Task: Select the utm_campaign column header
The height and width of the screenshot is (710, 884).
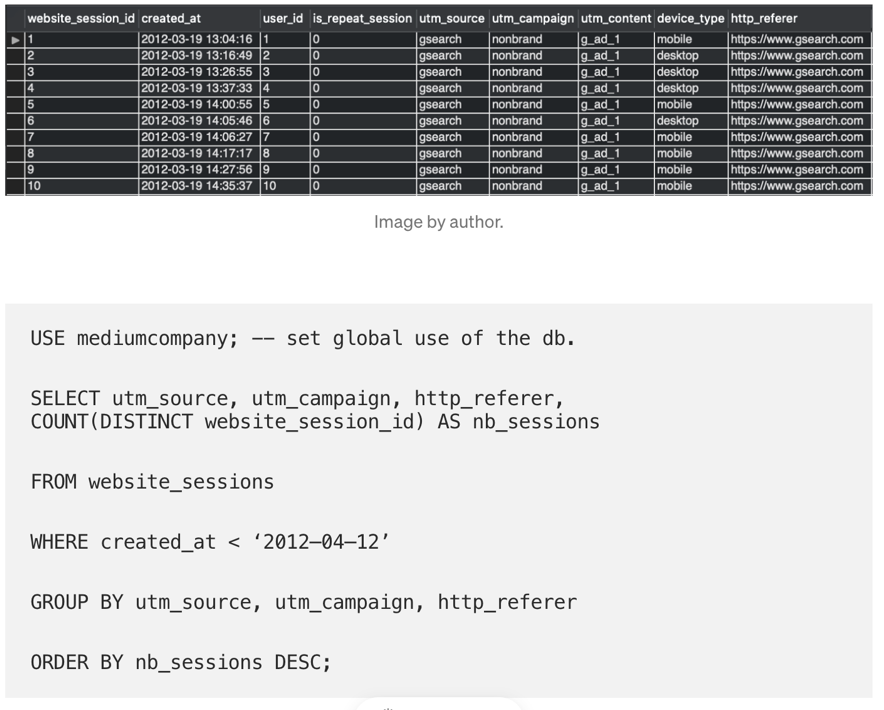Action: tap(532, 18)
